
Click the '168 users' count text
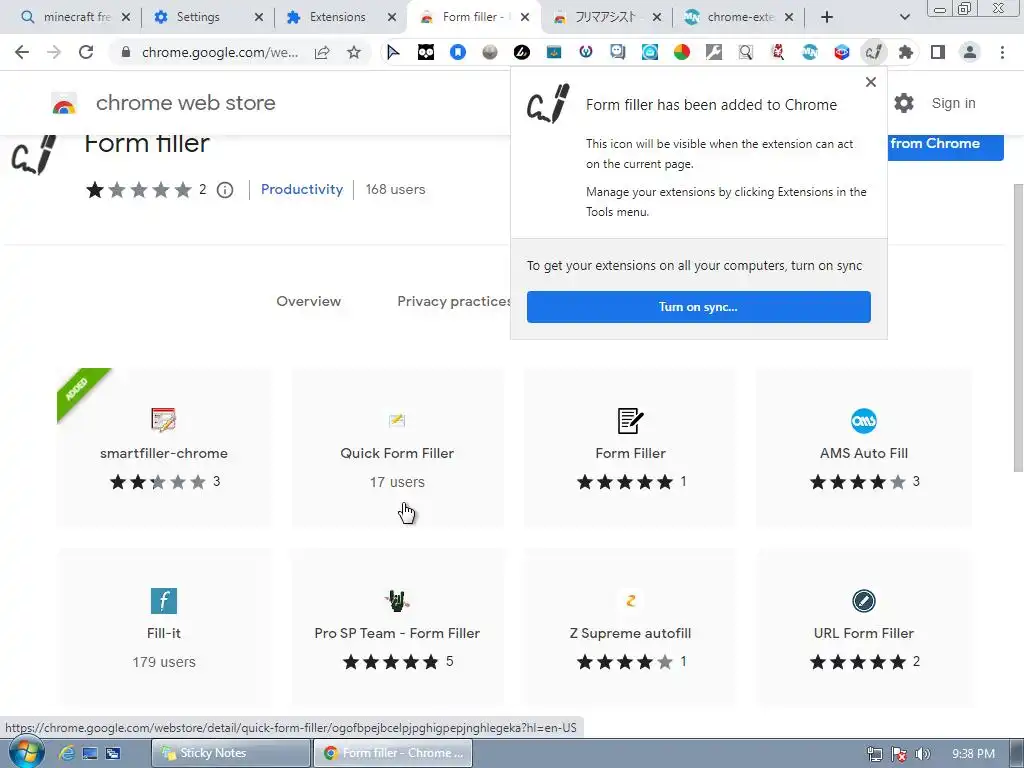(x=395, y=189)
